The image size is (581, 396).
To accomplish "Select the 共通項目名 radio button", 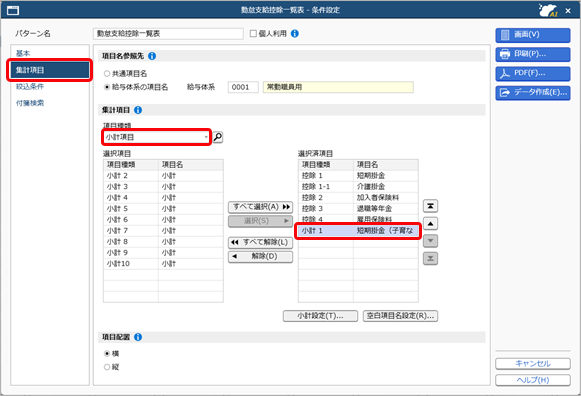I will tap(107, 74).
